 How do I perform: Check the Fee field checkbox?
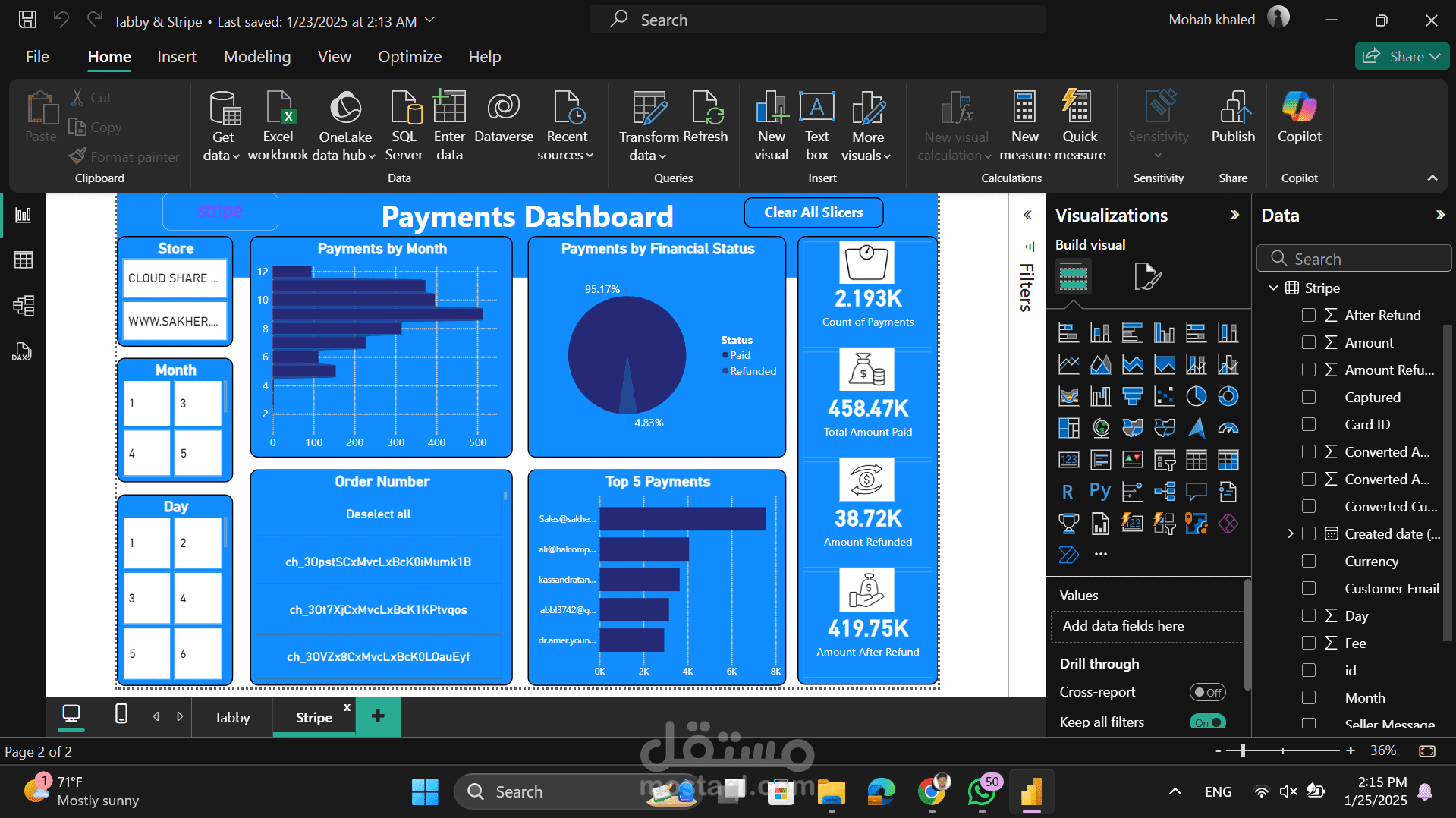pyautogui.click(x=1309, y=643)
